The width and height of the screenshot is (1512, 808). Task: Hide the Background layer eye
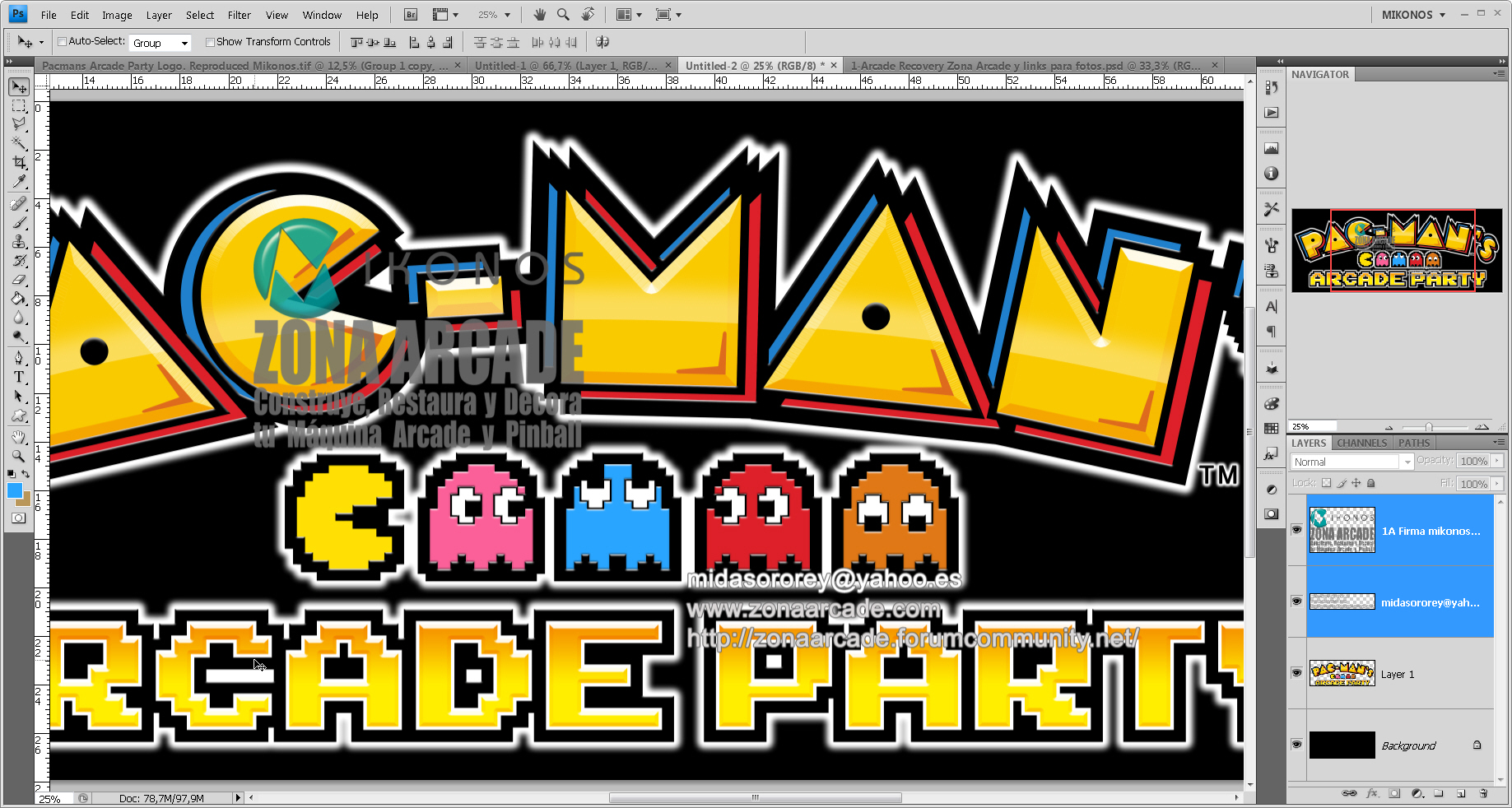1297,745
